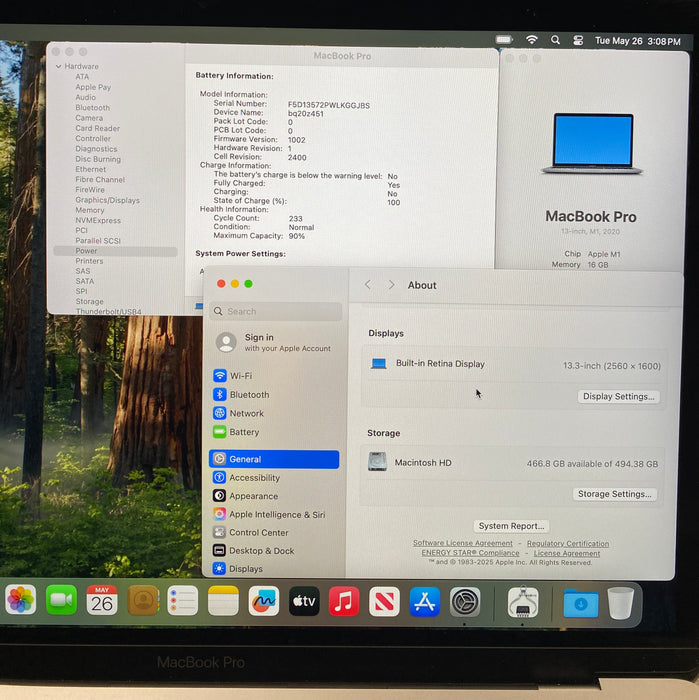Click the date and time in menu bar

click(x=638, y=41)
